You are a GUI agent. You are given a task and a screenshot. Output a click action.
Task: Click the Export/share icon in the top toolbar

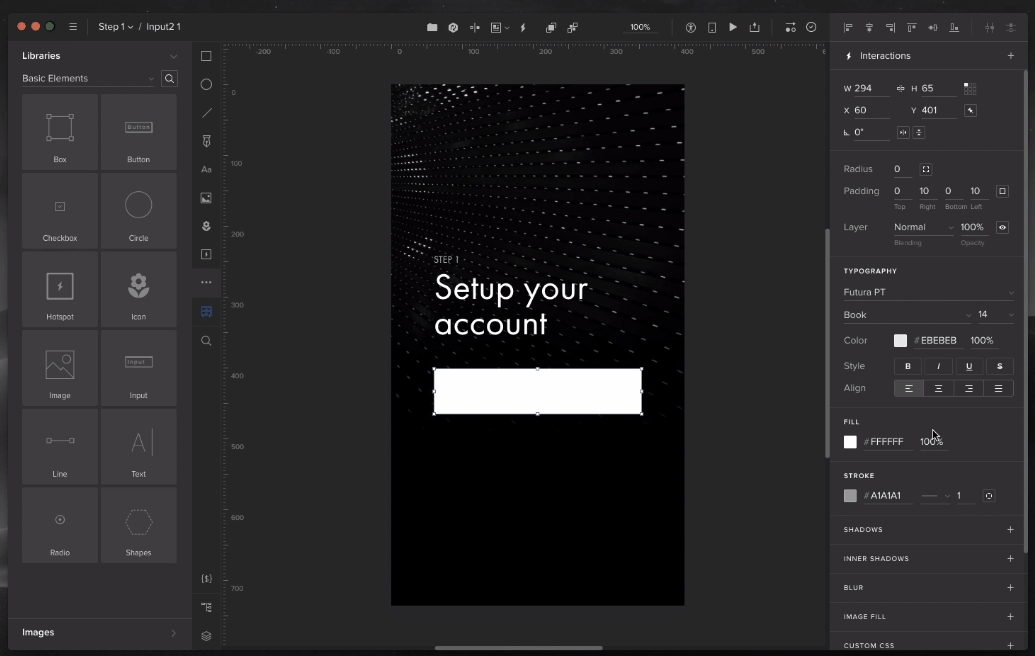[x=755, y=27]
